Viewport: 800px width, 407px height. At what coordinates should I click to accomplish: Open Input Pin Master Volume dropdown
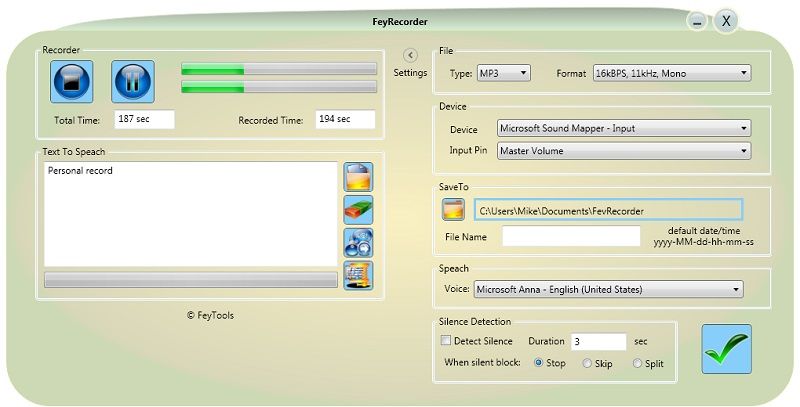tap(624, 151)
